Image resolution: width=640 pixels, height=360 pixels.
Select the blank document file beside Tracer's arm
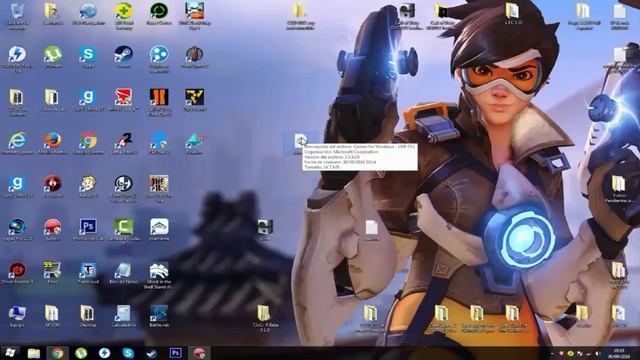(x=371, y=230)
